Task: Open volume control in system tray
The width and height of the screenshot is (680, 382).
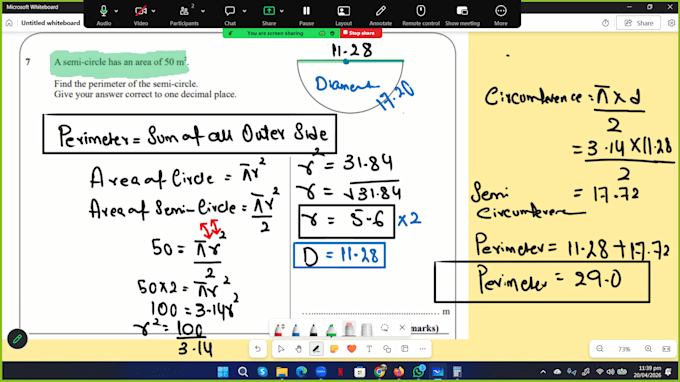Action: point(611,372)
